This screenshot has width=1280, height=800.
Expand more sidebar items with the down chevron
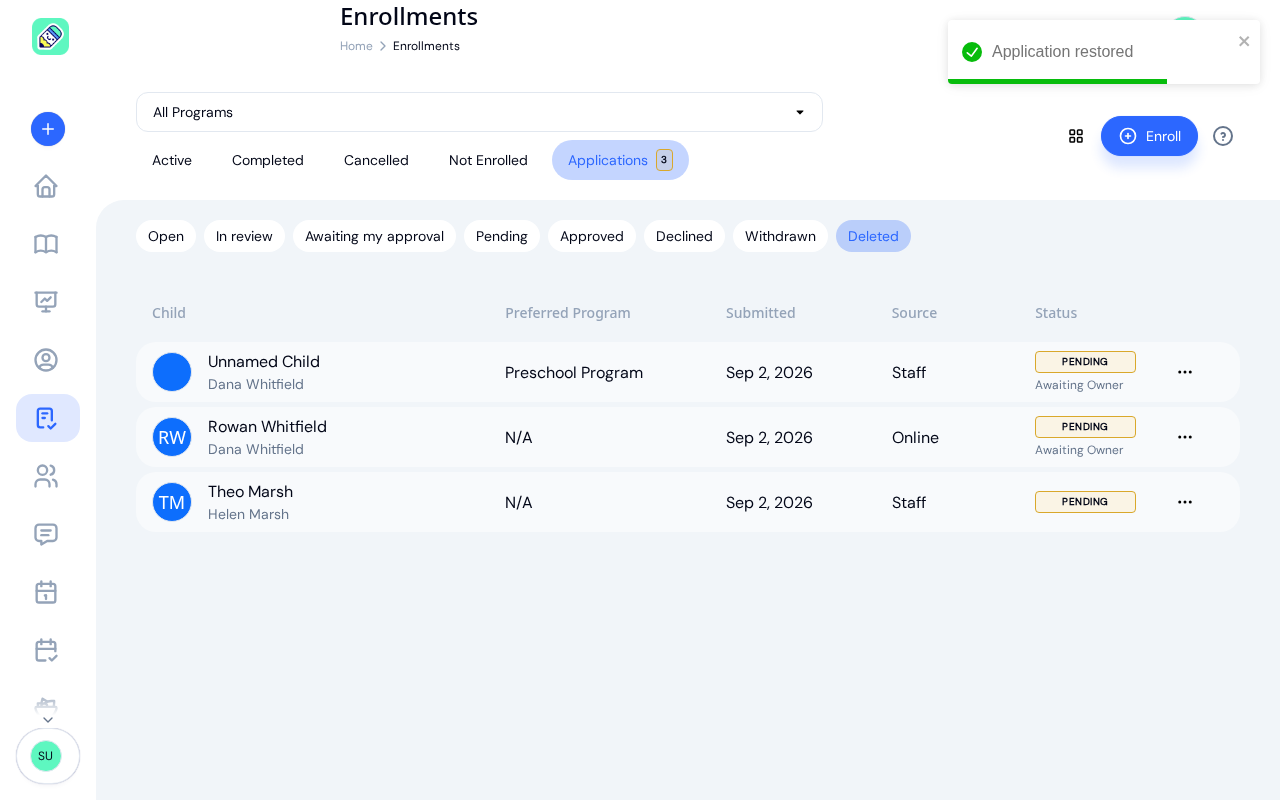point(48,720)
